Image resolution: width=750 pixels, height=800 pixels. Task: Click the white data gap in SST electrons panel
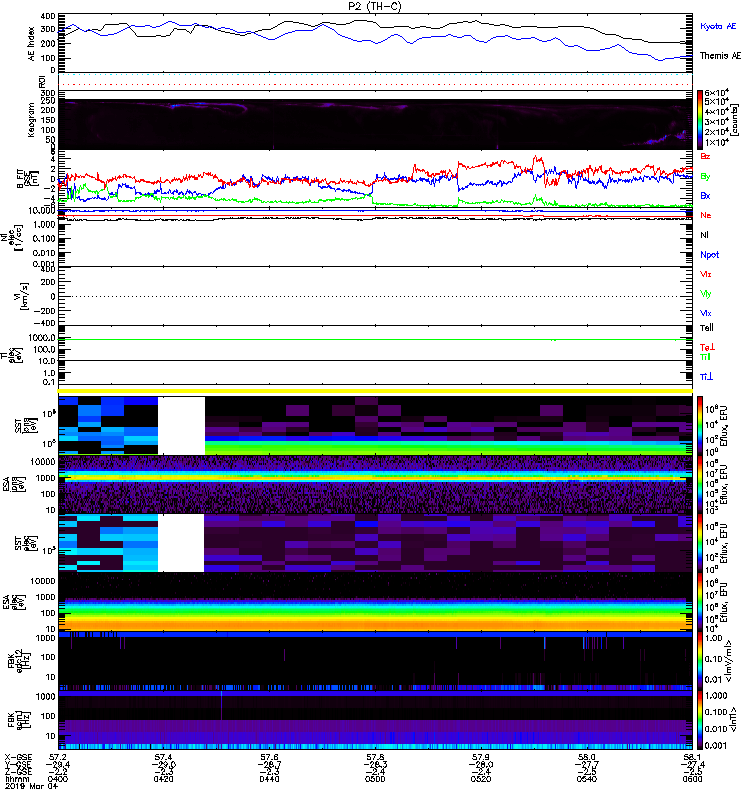[x=181, y=543]
